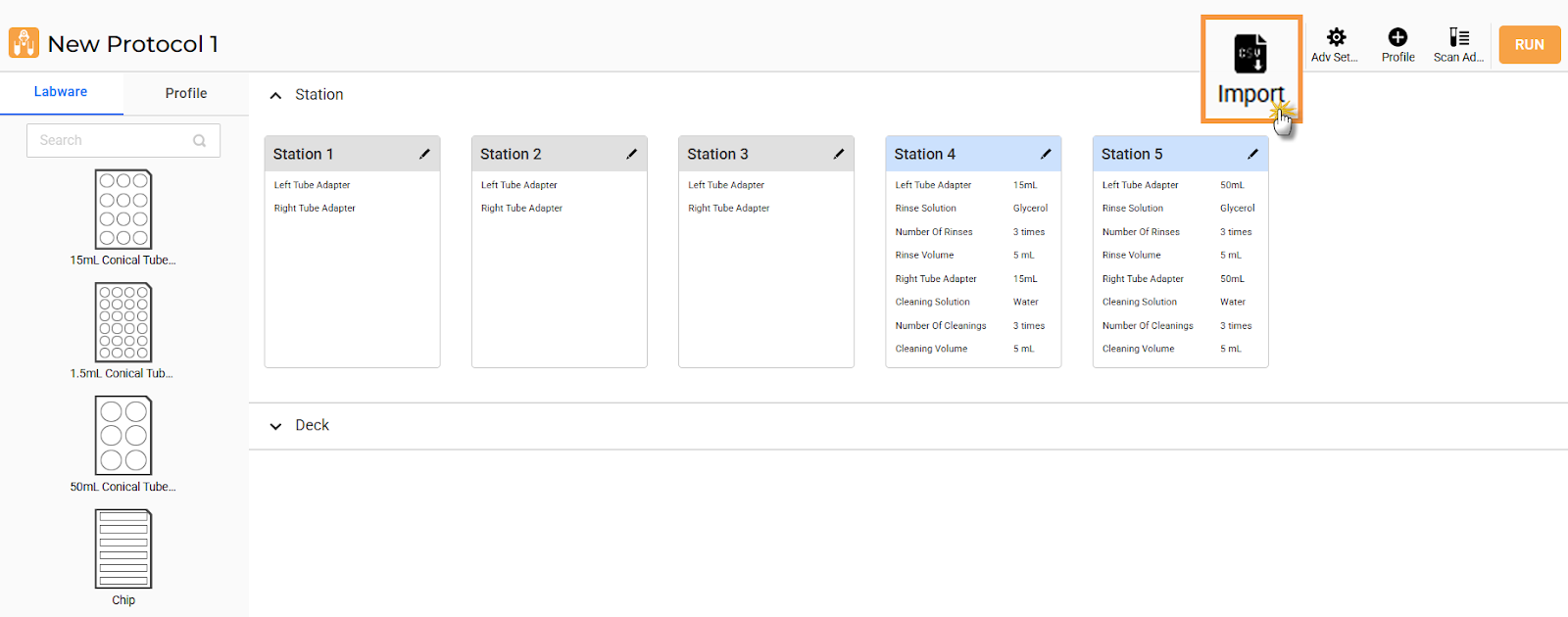Screen dimensions: 1568x617
Task: Click the labware Search field
Action: pos(113,140)
